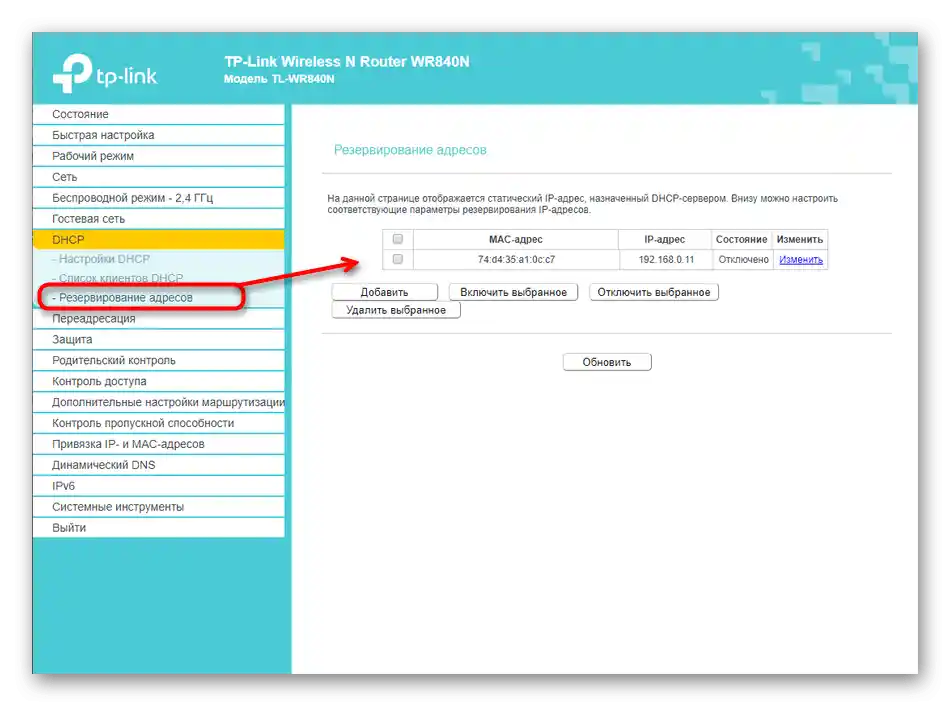Viewport: 950px width, 706px height.
Task: Open Быстрая настройка in sidebar
Action: [159, 135]
